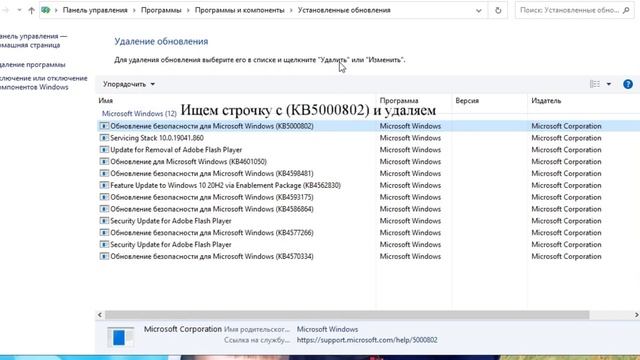
Task: Expand chevron after Программы breadcrumb
Action: coord(188,11)
